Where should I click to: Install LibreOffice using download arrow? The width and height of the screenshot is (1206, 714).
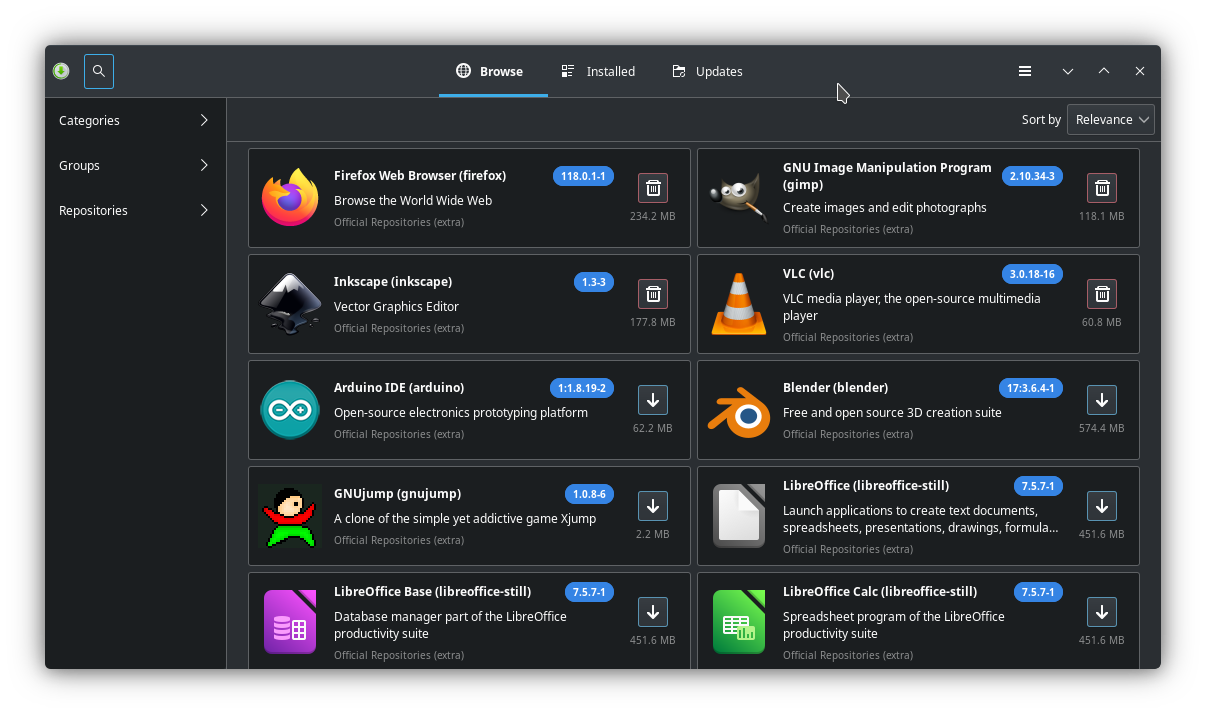[x=1102, y=506]
